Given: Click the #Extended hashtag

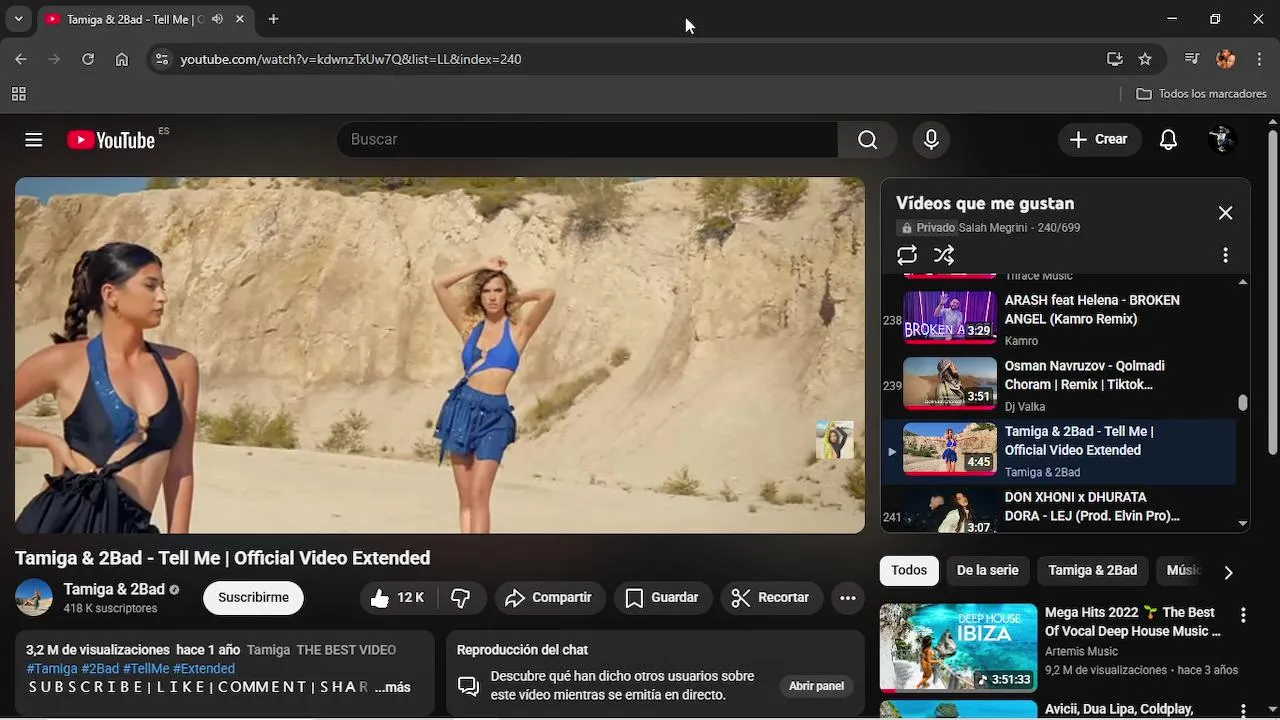Looking at the screenshot, I should click(204, 669).
